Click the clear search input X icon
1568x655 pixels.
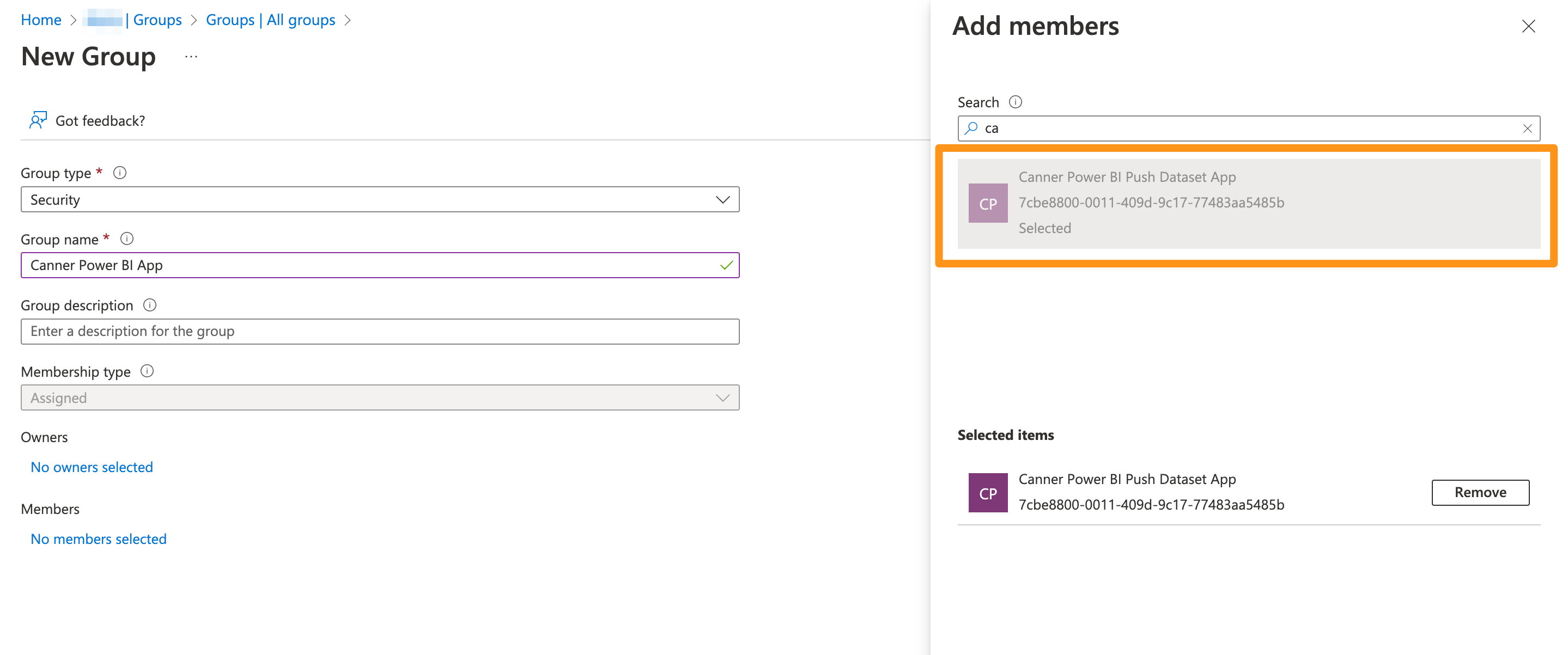pyautogui.click(x=1527, y=128)
